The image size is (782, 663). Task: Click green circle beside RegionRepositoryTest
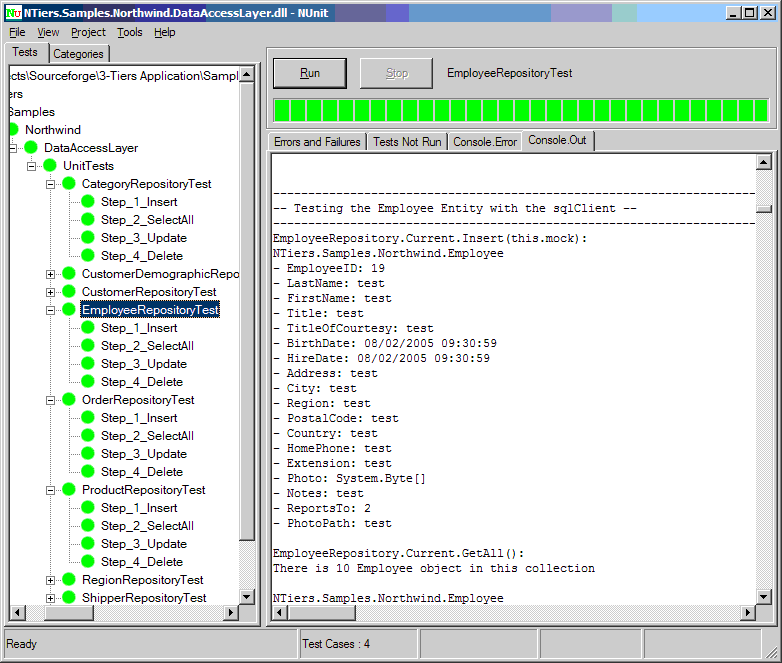69,579
